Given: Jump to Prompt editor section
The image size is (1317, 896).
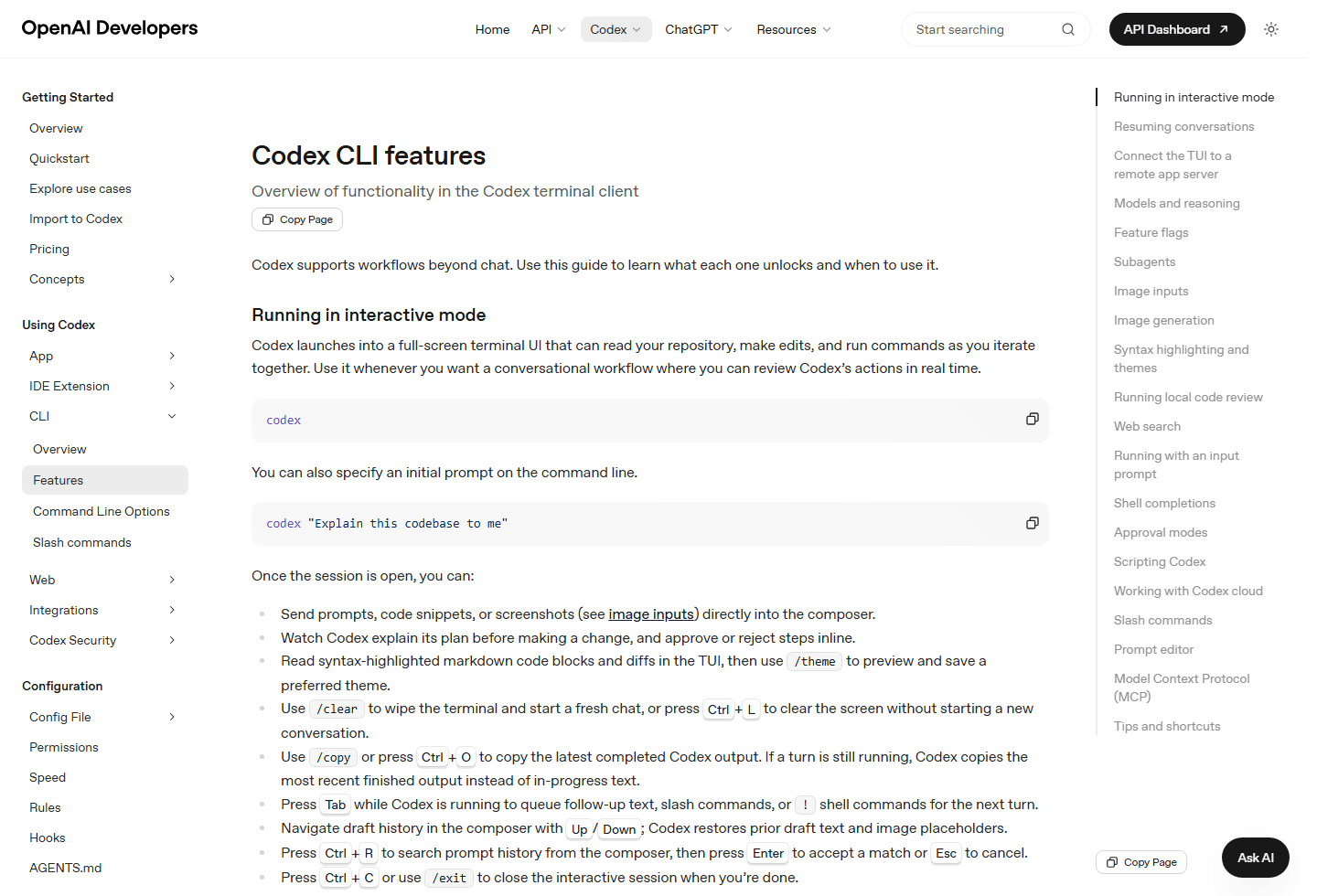Looking at the screenshot, I should click(x=1153, y=649).
